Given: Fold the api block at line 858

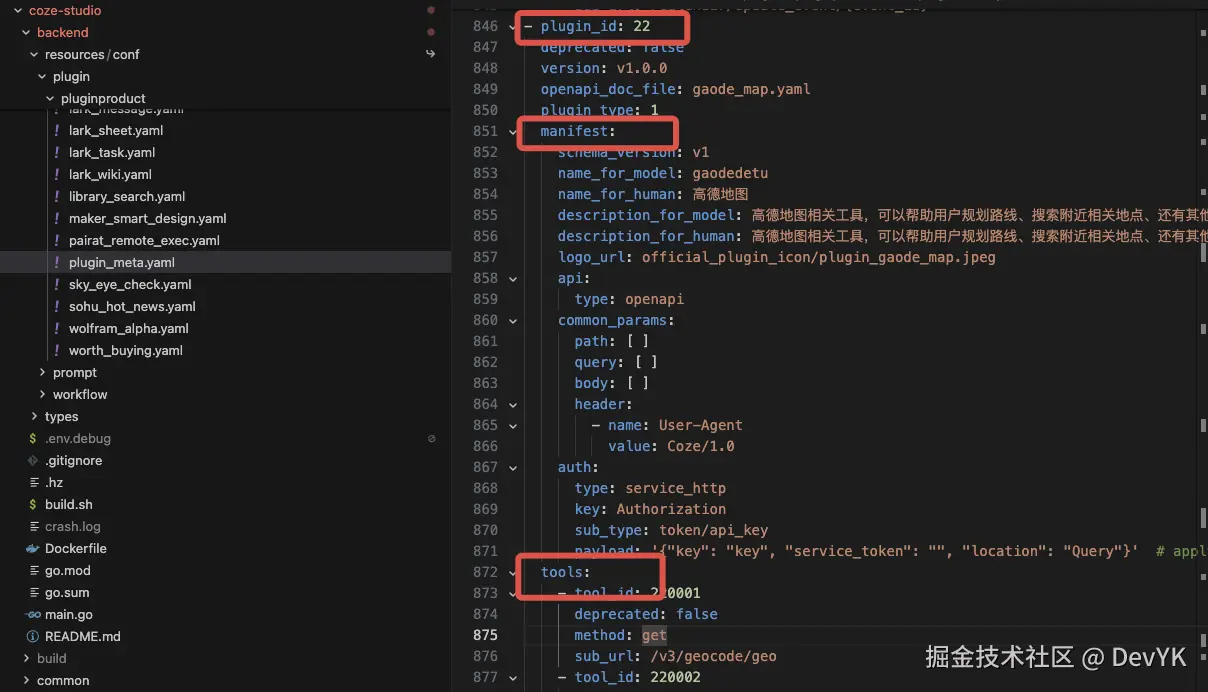Looking at the screenshot, I should pyautogui.click(x=513, y=278).
